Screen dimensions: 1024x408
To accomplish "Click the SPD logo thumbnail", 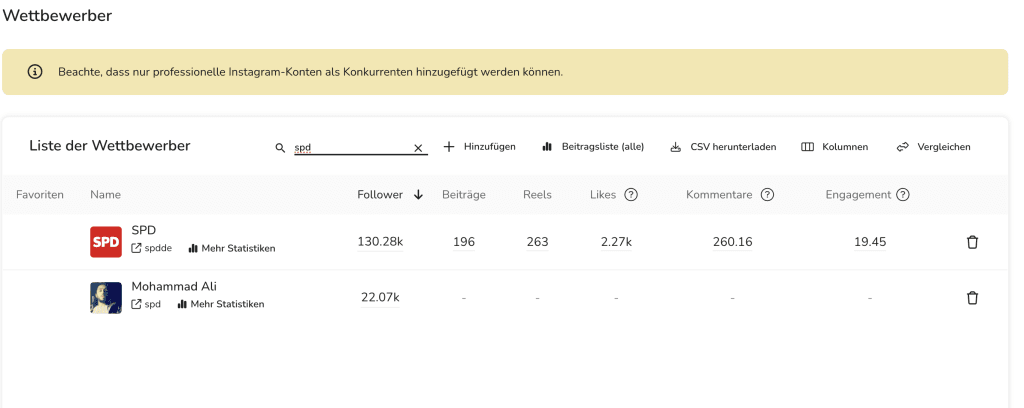I will pos(106,242).
